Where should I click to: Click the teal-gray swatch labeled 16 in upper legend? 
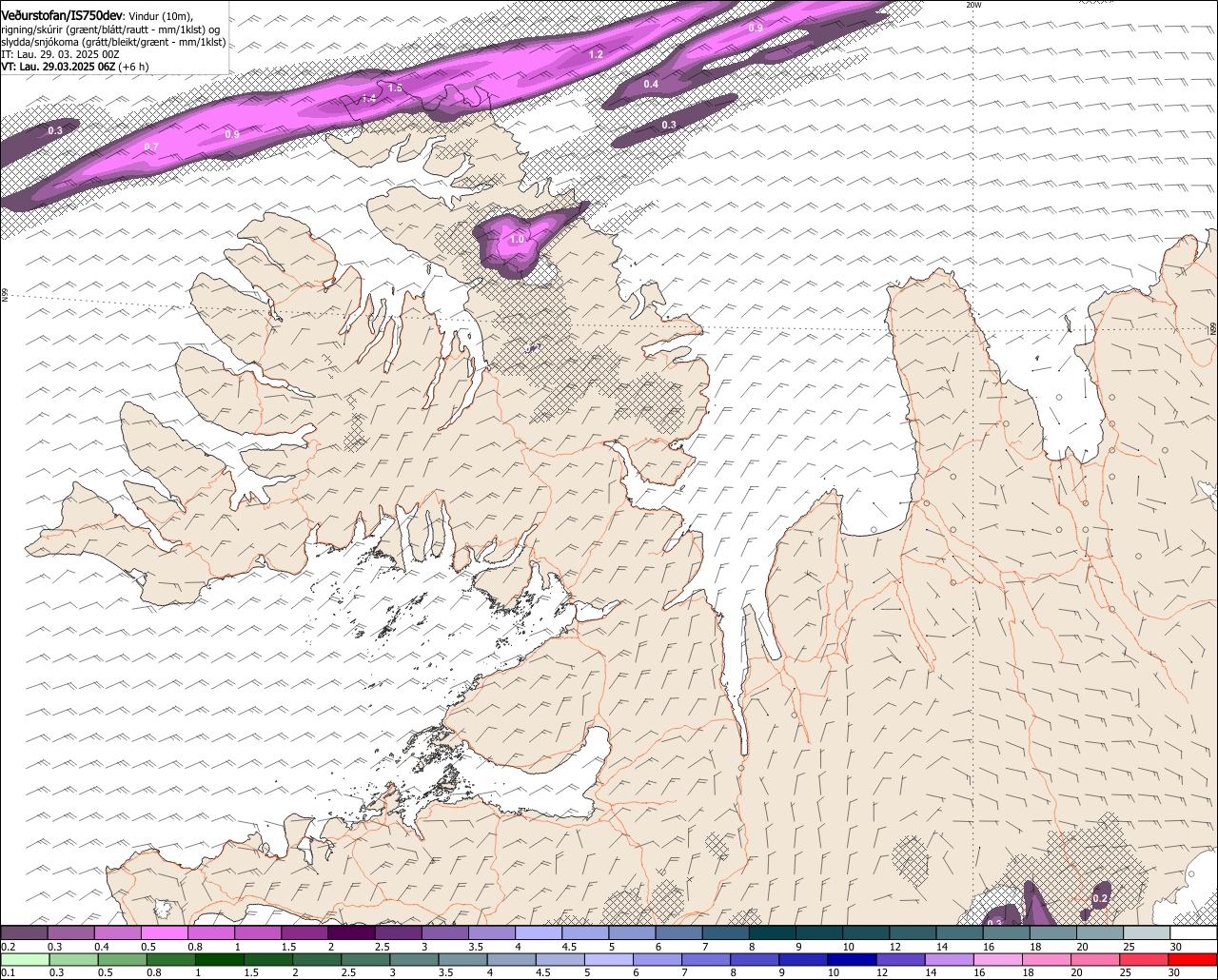coord(1007,932)
